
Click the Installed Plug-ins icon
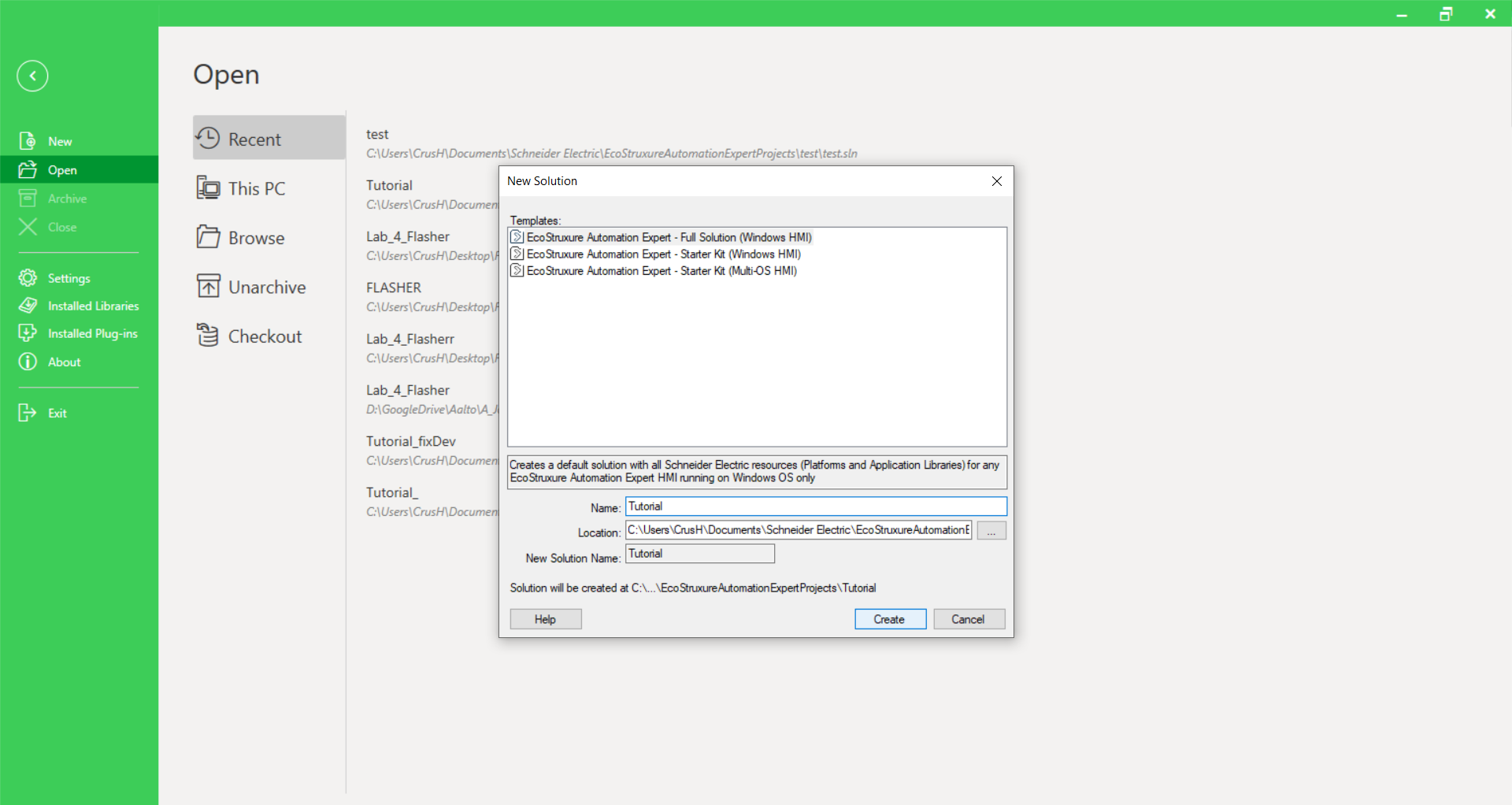28,333
